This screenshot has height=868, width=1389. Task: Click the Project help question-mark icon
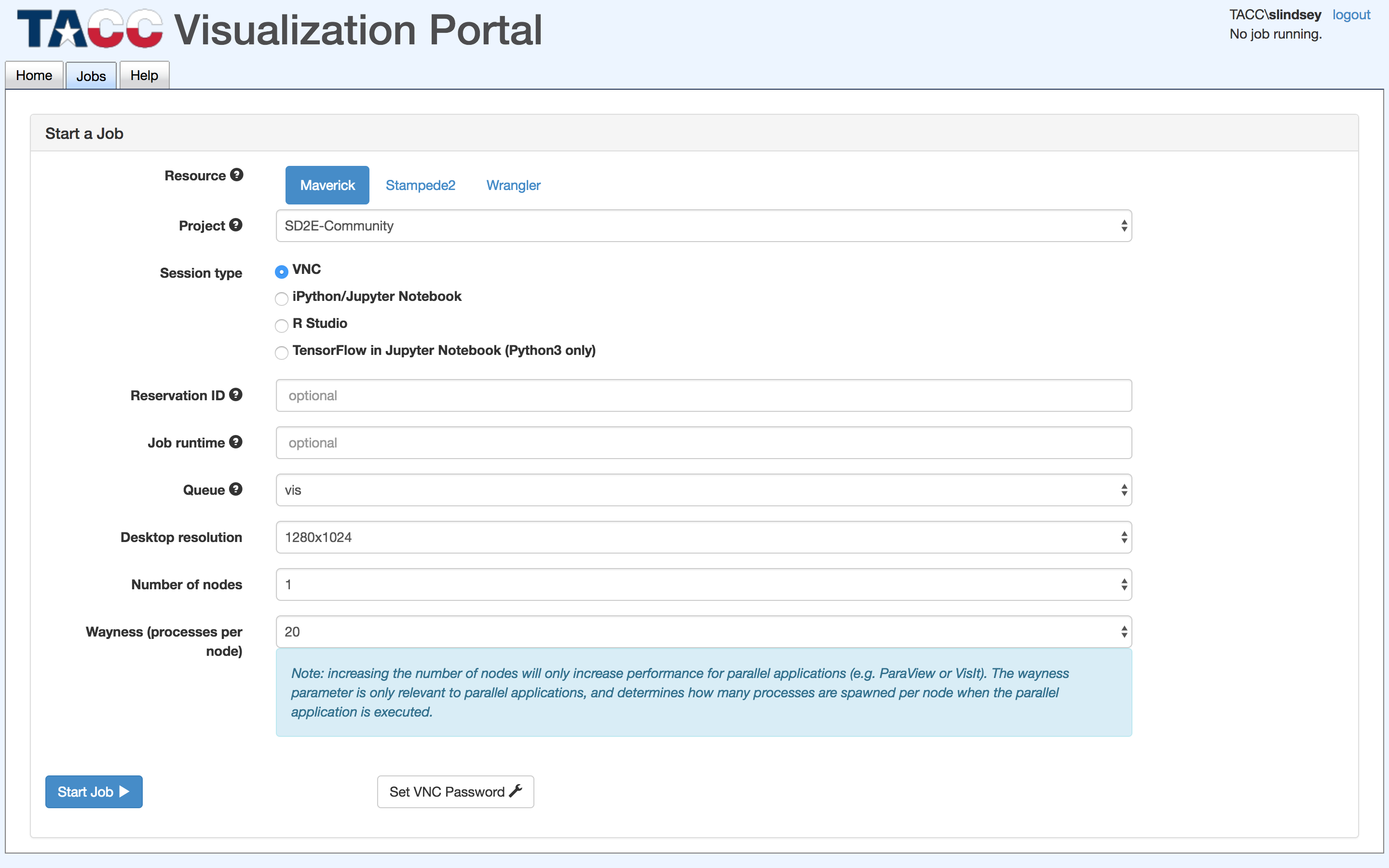pyautogui.click(x=235, y=225)
